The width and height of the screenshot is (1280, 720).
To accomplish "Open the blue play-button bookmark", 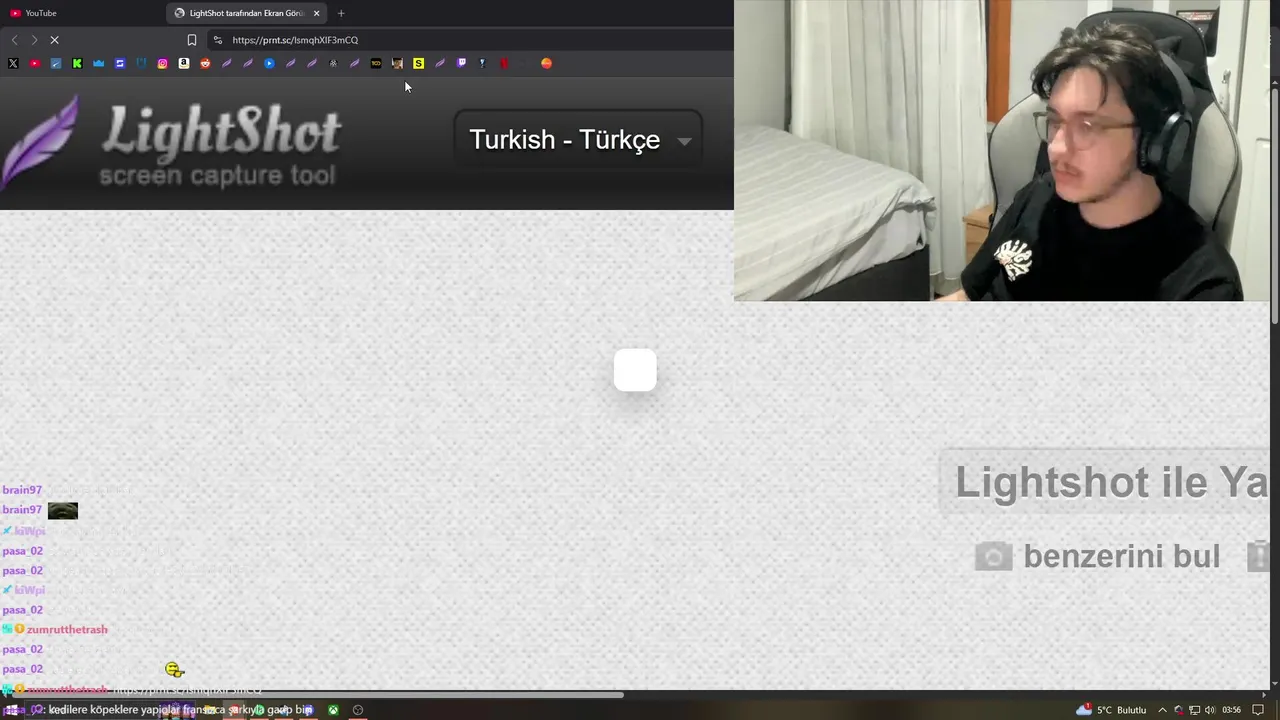I will [269, 63].
